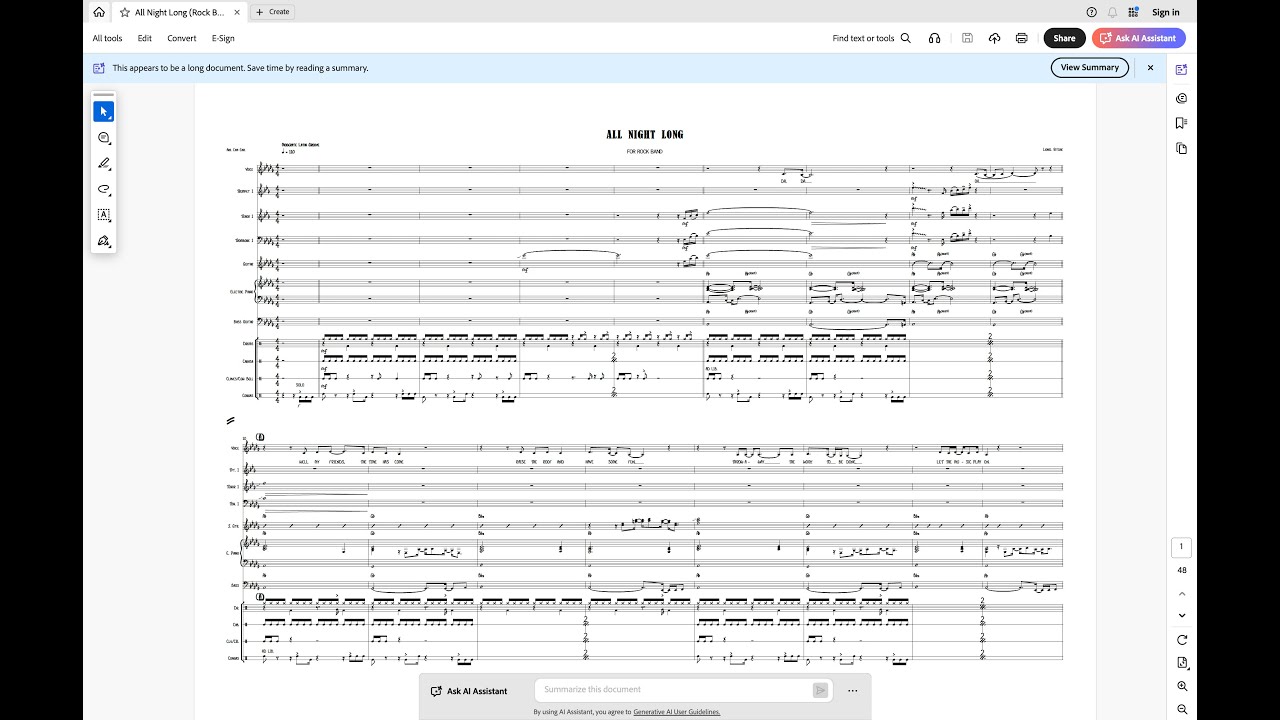Click Sign in

(x=1166, y=12)
